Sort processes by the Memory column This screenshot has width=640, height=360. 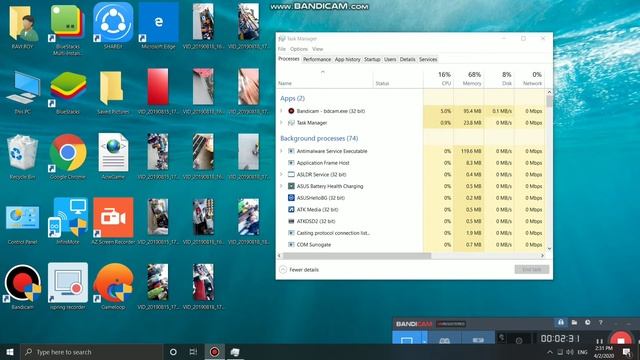tap(468, 78)
